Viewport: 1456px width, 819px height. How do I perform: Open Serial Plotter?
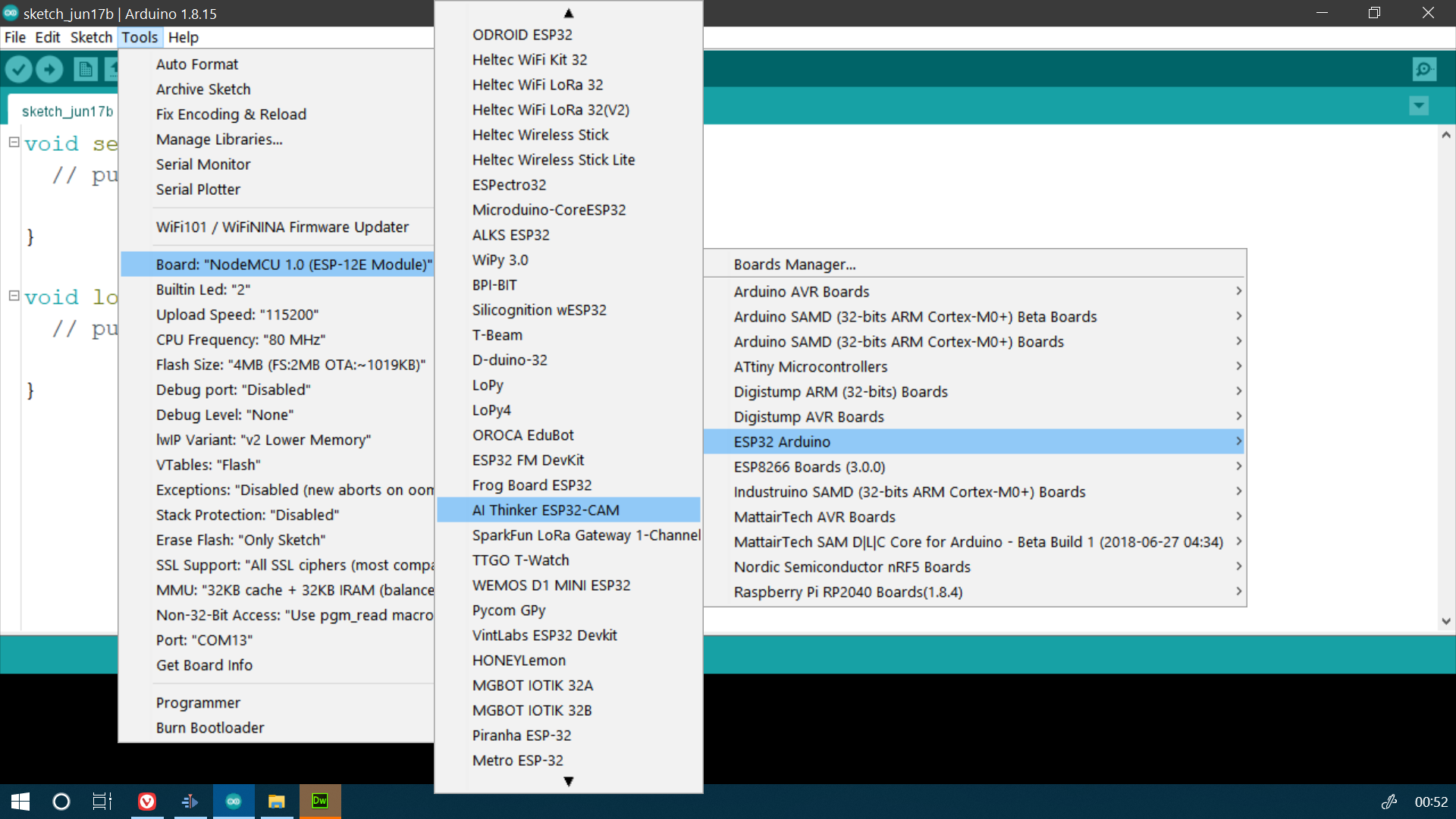click(278, 190)
